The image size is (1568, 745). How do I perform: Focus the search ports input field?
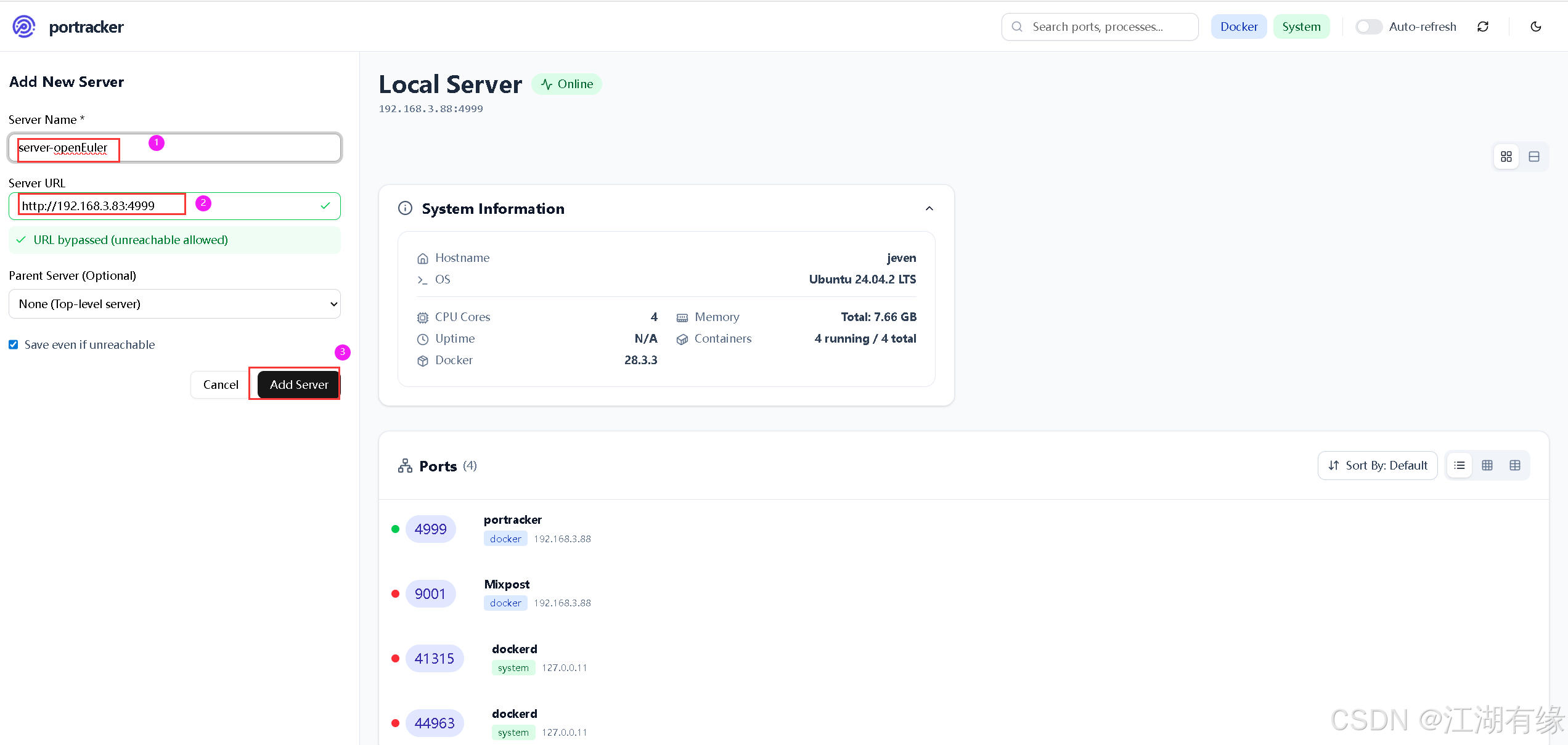(1100, 26)
